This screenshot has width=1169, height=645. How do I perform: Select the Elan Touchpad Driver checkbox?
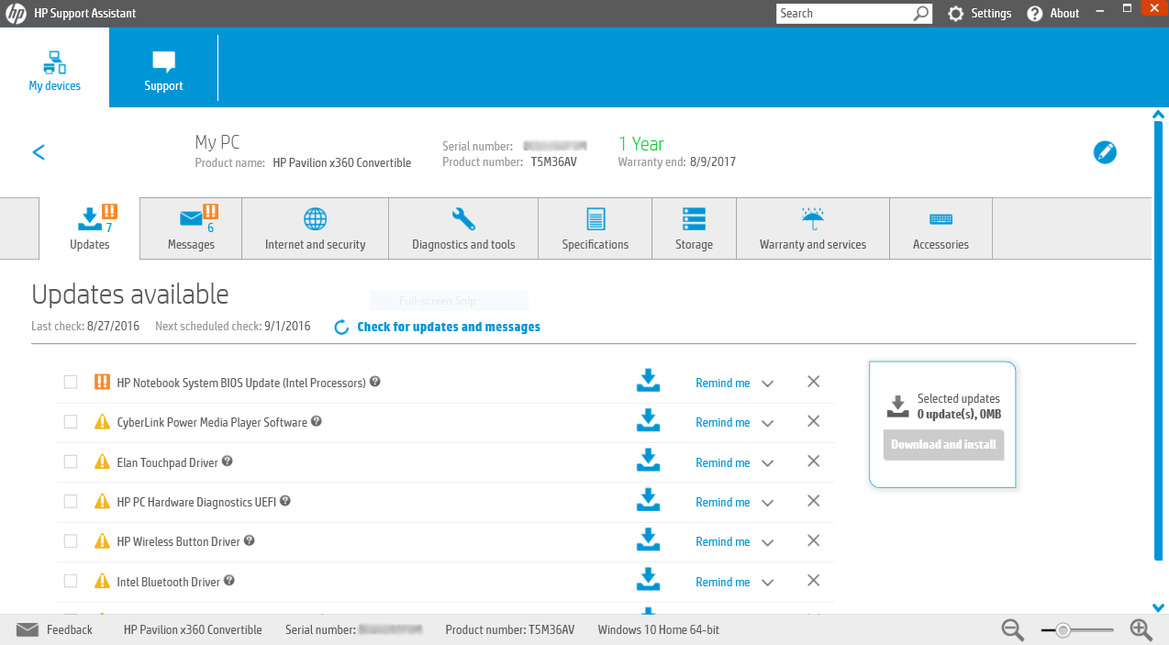pos(70,462)
